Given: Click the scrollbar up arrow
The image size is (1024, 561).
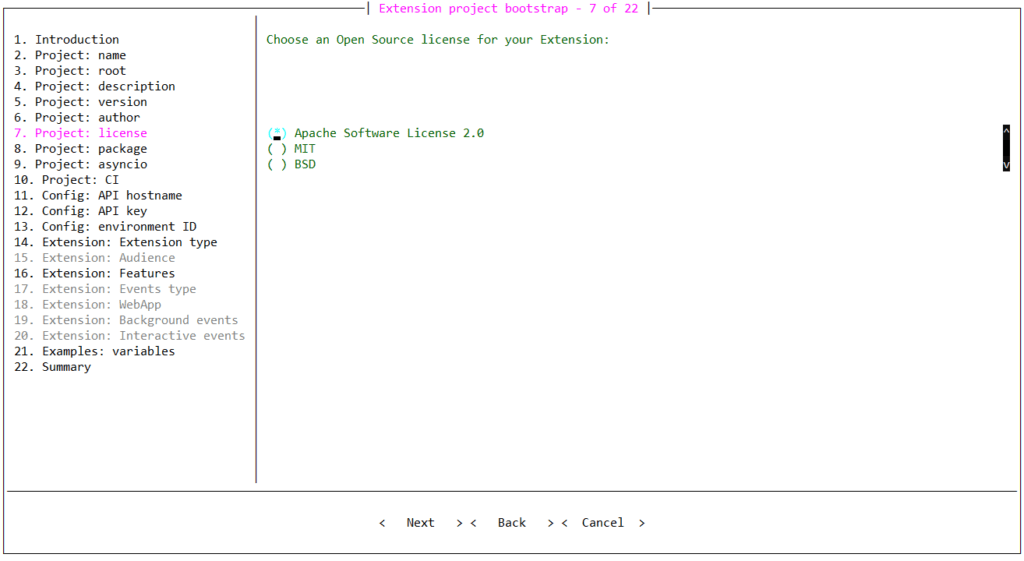Looking at the screenshot, I should 1006,131.
